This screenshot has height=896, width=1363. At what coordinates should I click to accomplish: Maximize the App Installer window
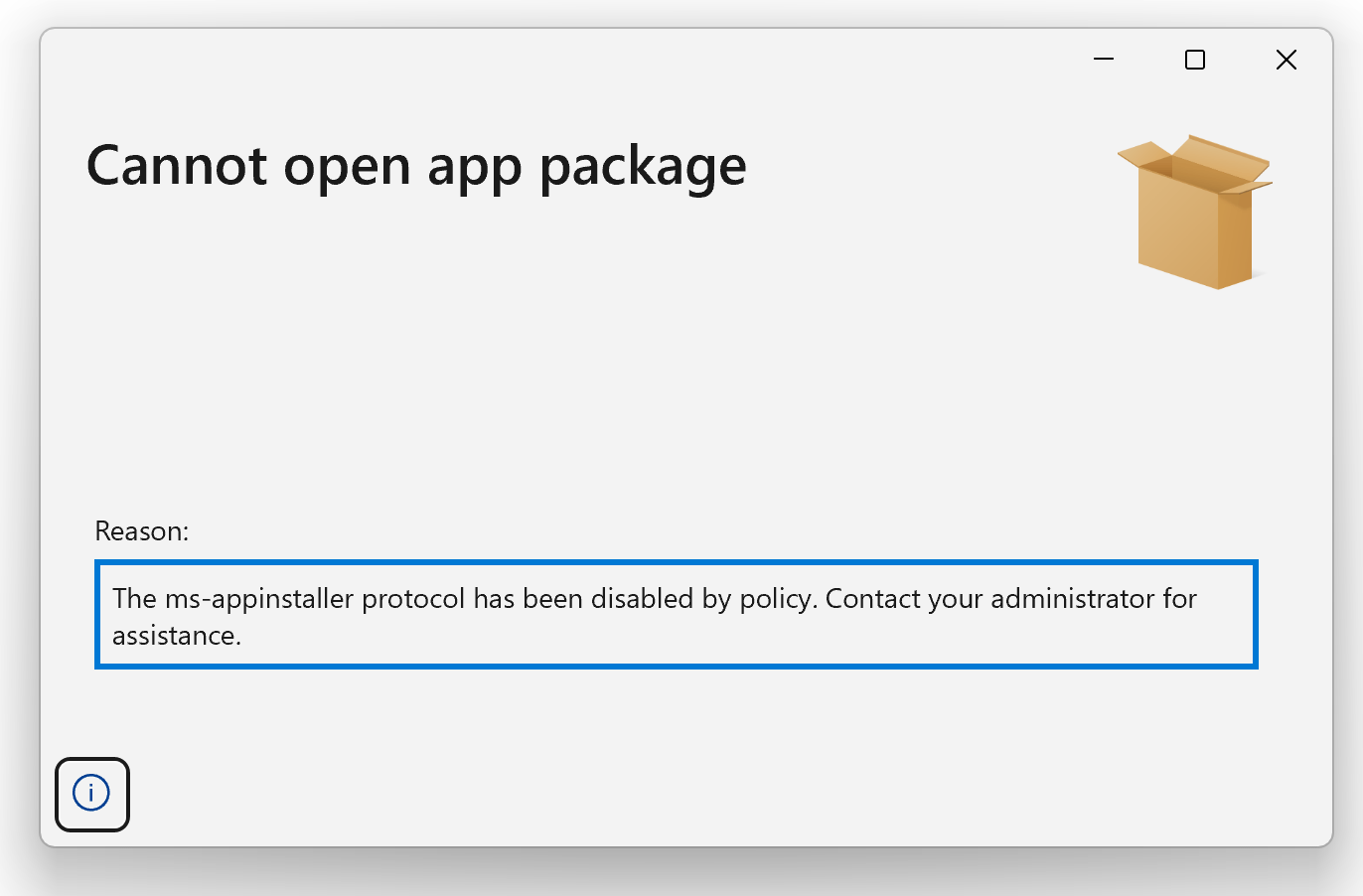1195,60
